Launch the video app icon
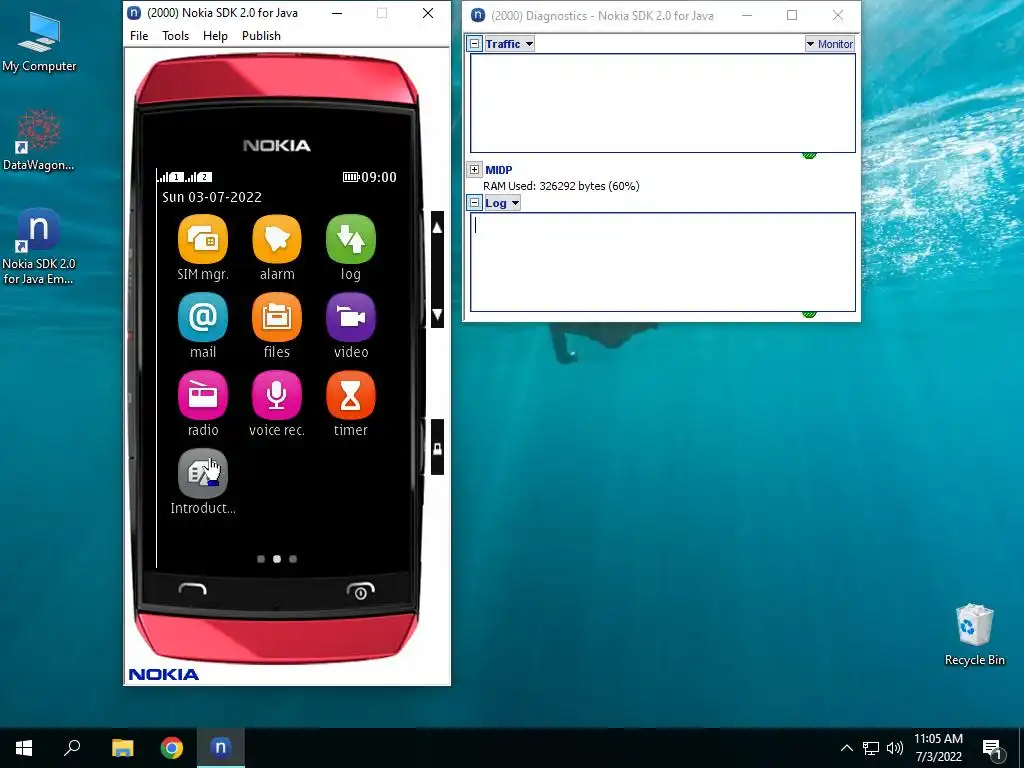Viewport: 1024px width, 768px height. (351, 317)
